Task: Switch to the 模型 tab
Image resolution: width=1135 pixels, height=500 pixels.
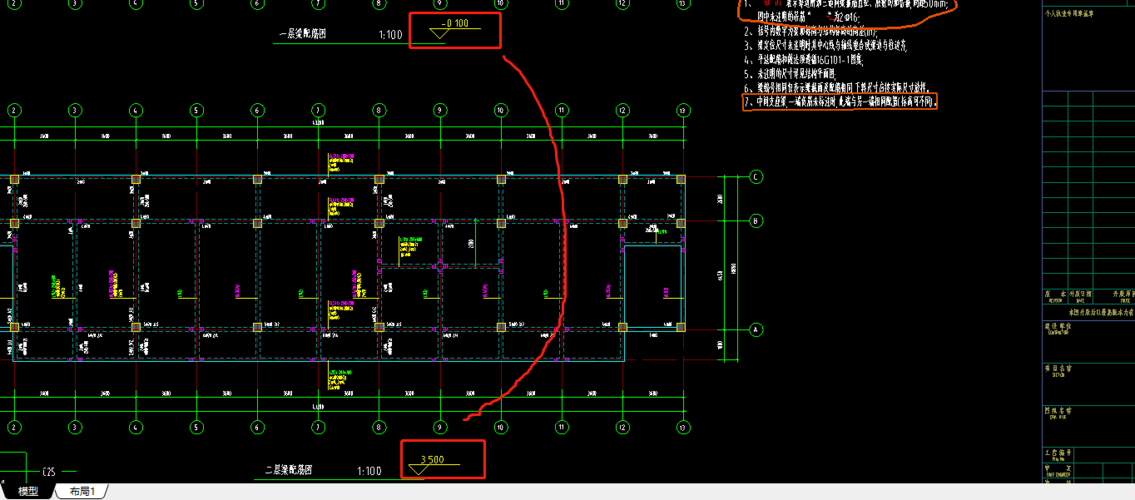Action: point(28,492)
